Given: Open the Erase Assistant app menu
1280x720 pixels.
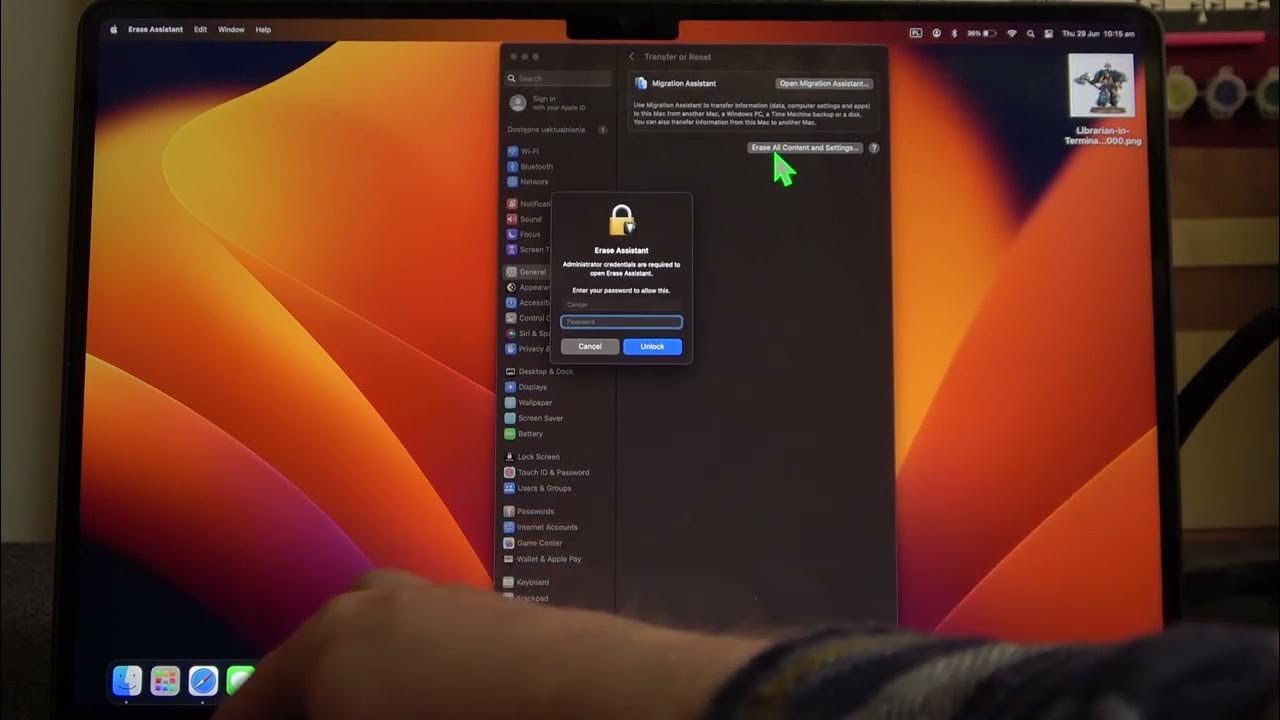Looking at the screenshot, I should (x=155, y=30).
